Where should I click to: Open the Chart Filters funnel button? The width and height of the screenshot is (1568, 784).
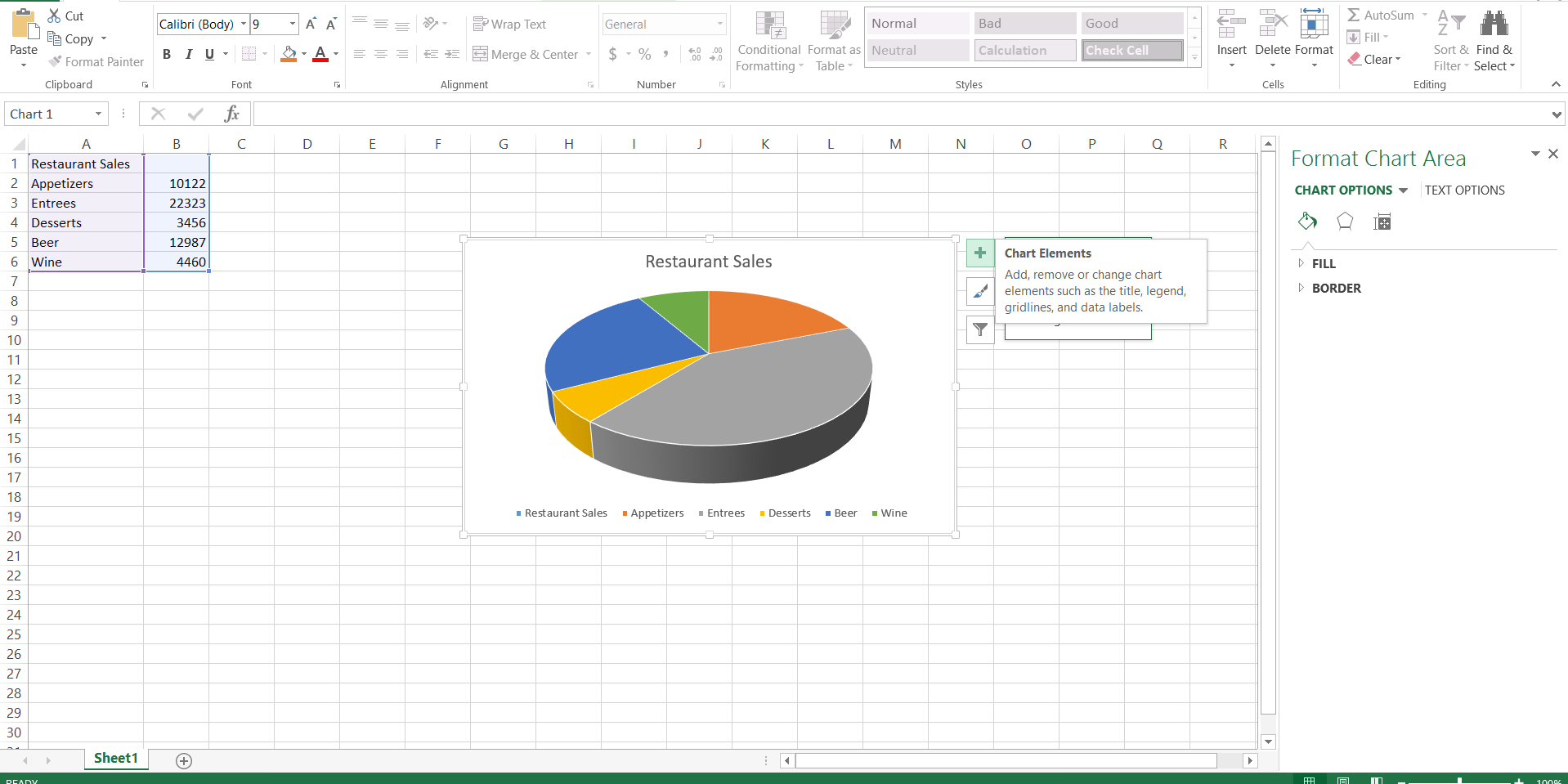tap(980, 329)
